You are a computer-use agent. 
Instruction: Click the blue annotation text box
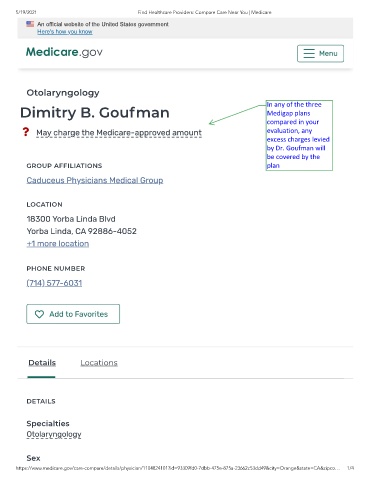(x=299, y=135)
